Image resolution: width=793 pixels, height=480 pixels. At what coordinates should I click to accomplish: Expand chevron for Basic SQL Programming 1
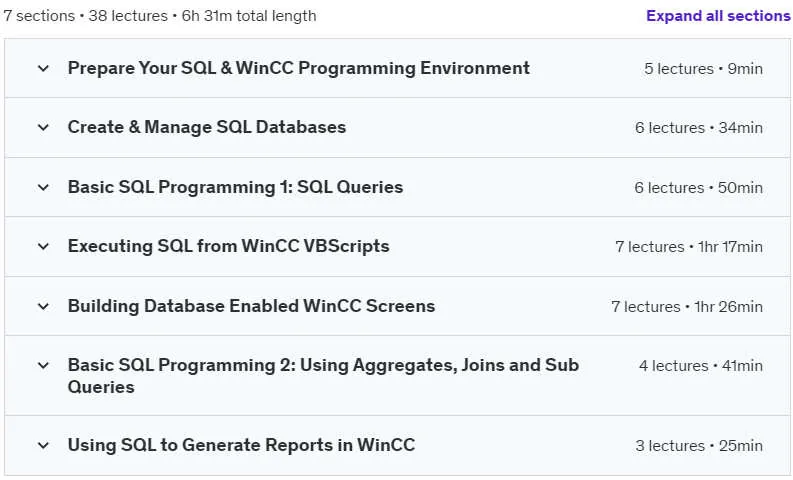43,187
